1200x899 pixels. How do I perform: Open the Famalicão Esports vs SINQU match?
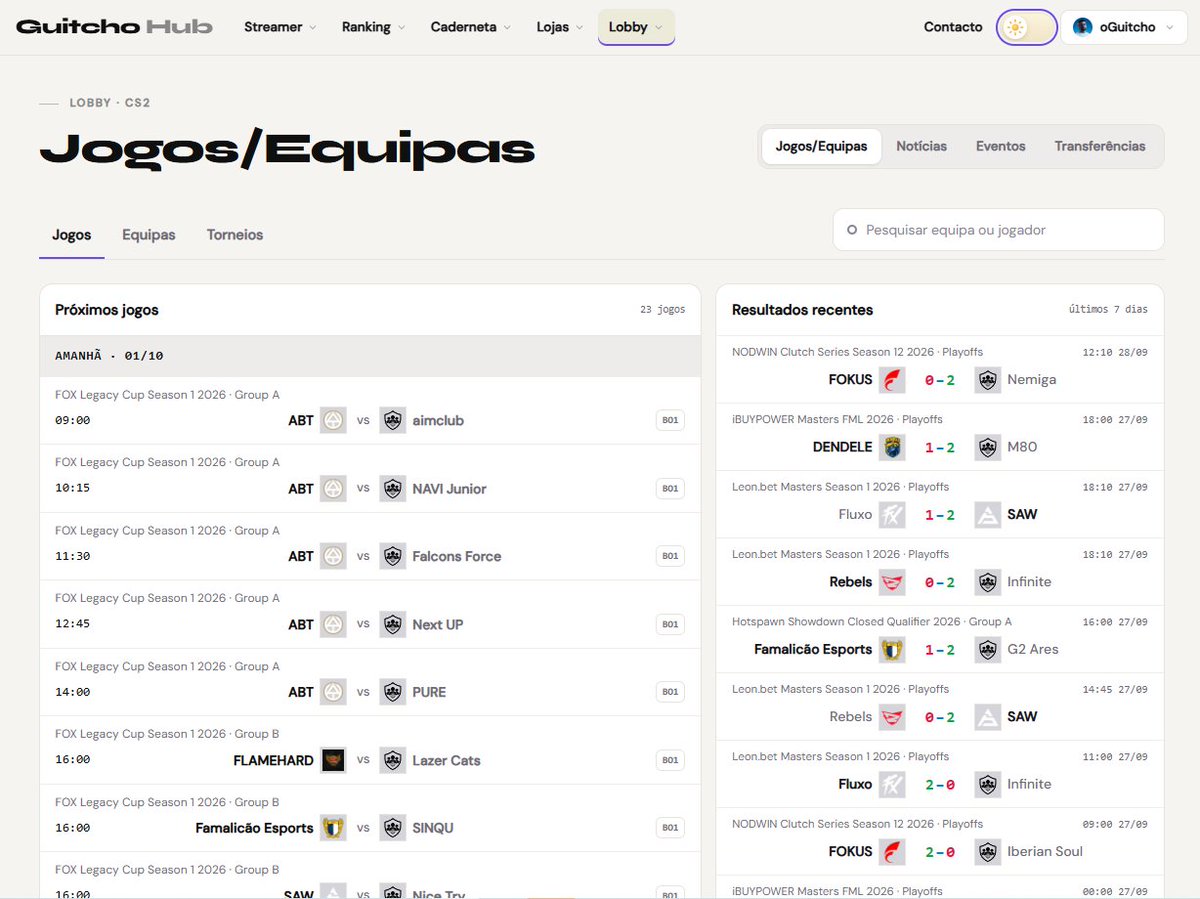click(370, 818)
